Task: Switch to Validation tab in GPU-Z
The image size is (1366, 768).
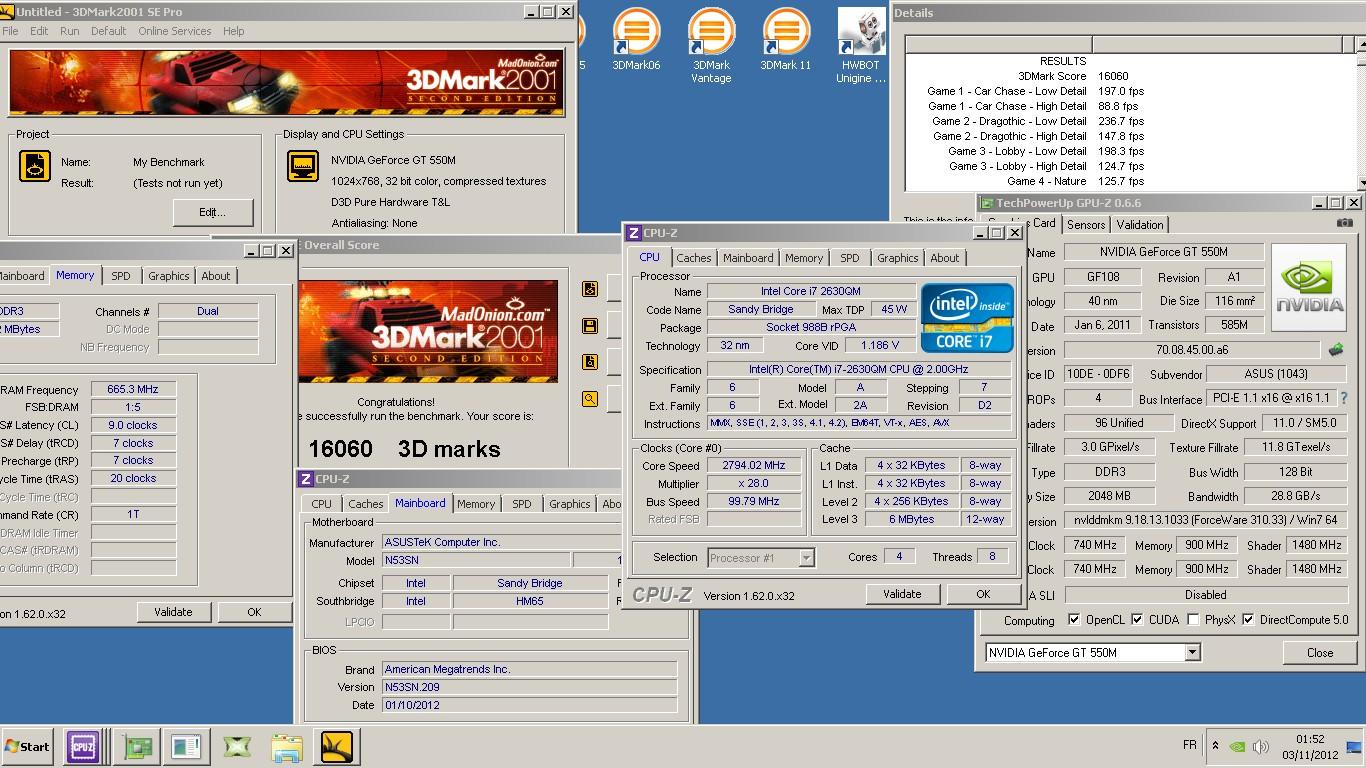Action: 1140,225
